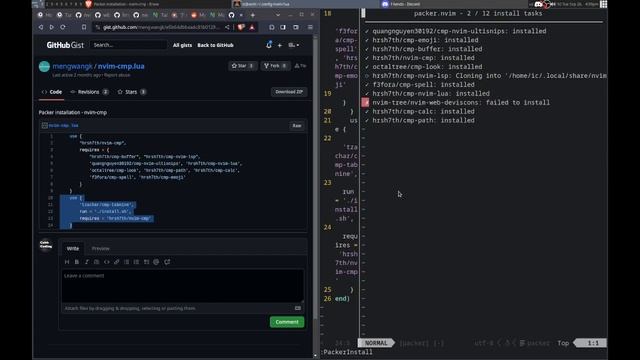
Task: Click the packer.nvim install tasks header
Action: click(x=478, y=13)
